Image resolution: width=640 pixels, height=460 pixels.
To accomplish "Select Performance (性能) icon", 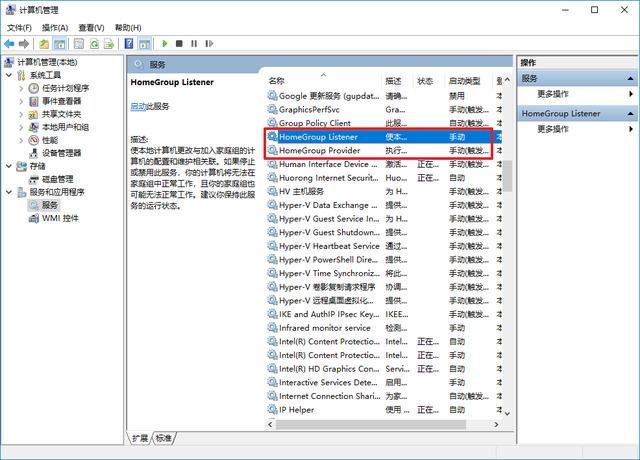I will pos(33,140).
